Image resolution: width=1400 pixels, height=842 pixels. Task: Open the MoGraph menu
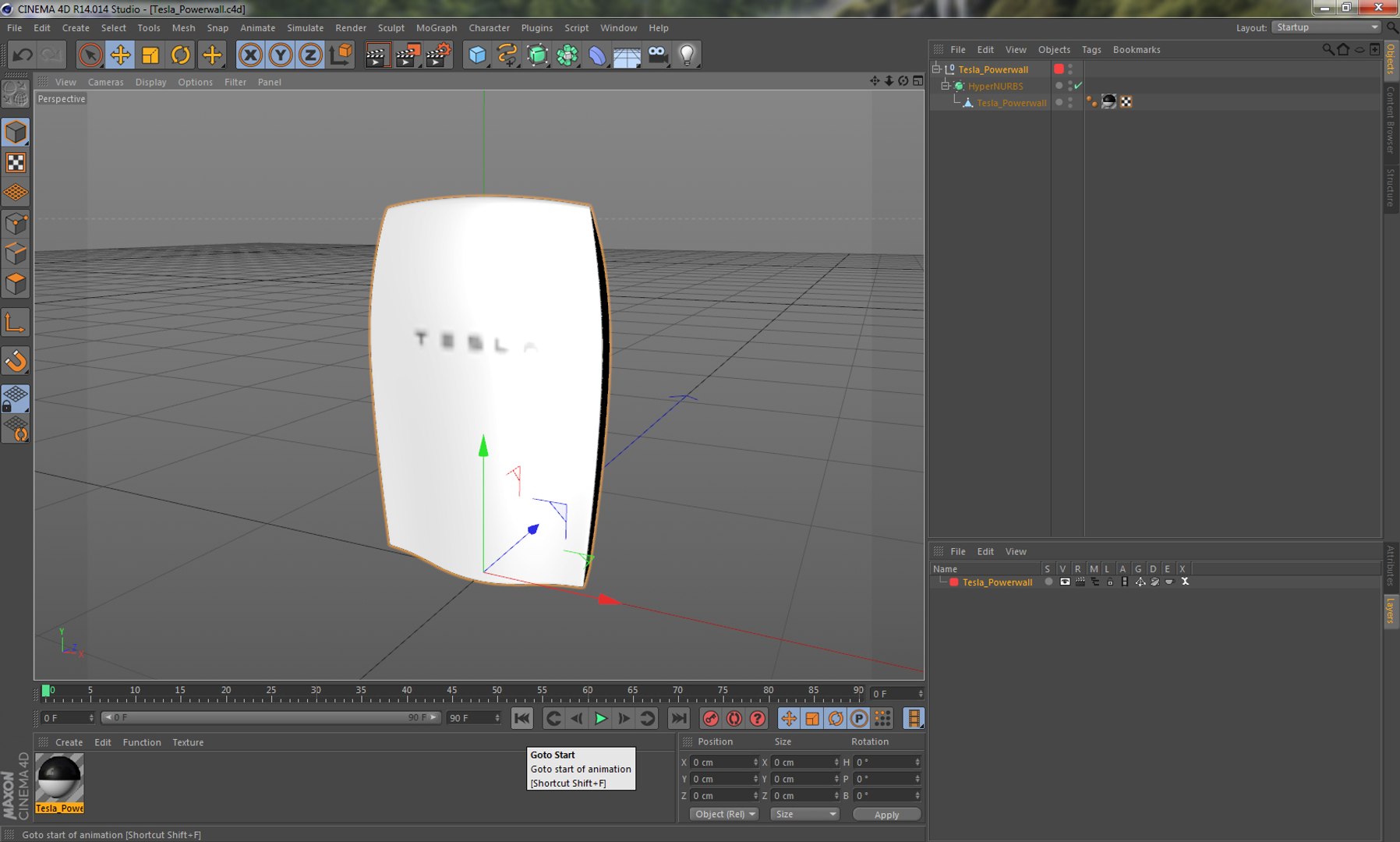(437, 28)
